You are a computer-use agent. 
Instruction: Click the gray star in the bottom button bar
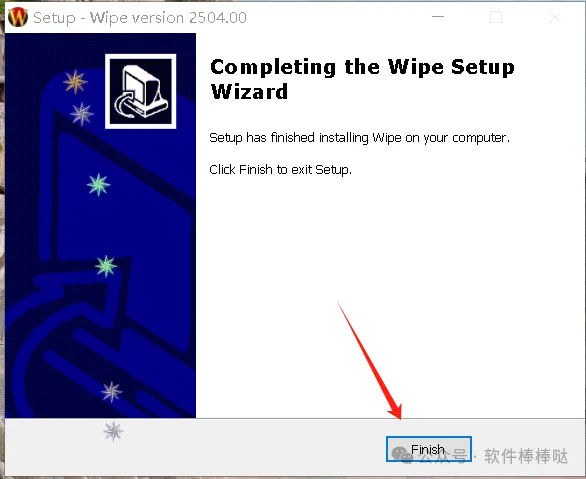pyautogui.click(x=113, y=431)
